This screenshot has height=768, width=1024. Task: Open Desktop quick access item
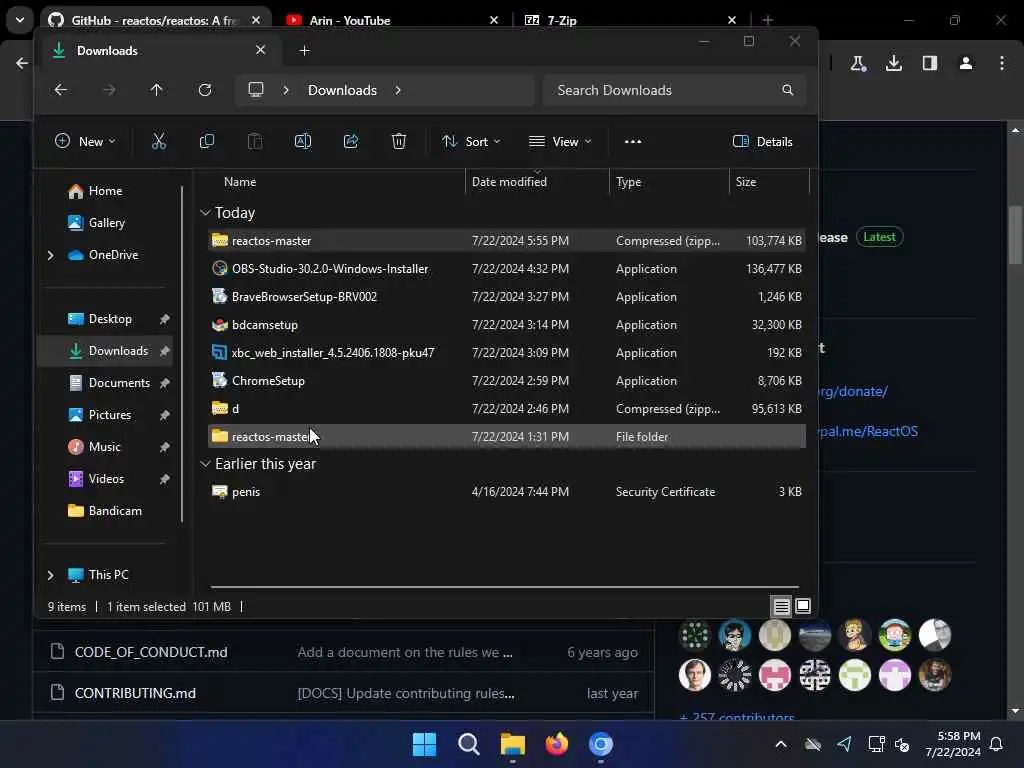tap(100, 319)
